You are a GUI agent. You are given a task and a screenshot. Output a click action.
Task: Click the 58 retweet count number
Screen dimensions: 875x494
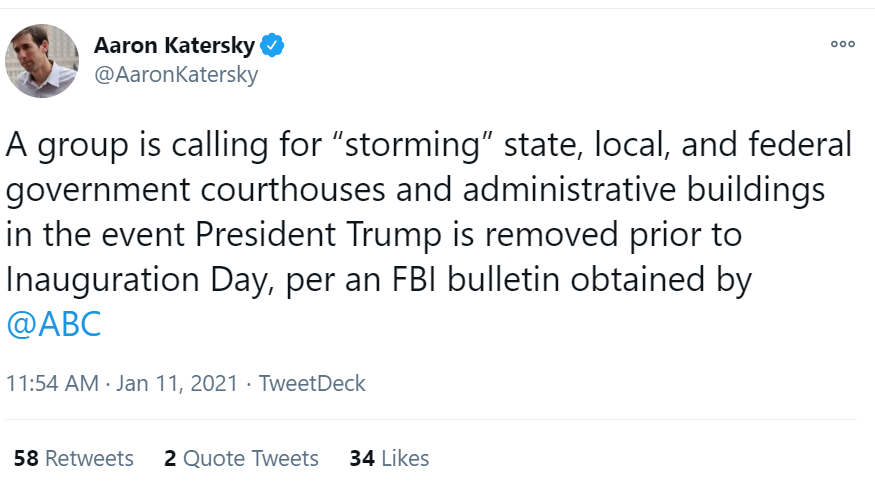coord(27,459)
